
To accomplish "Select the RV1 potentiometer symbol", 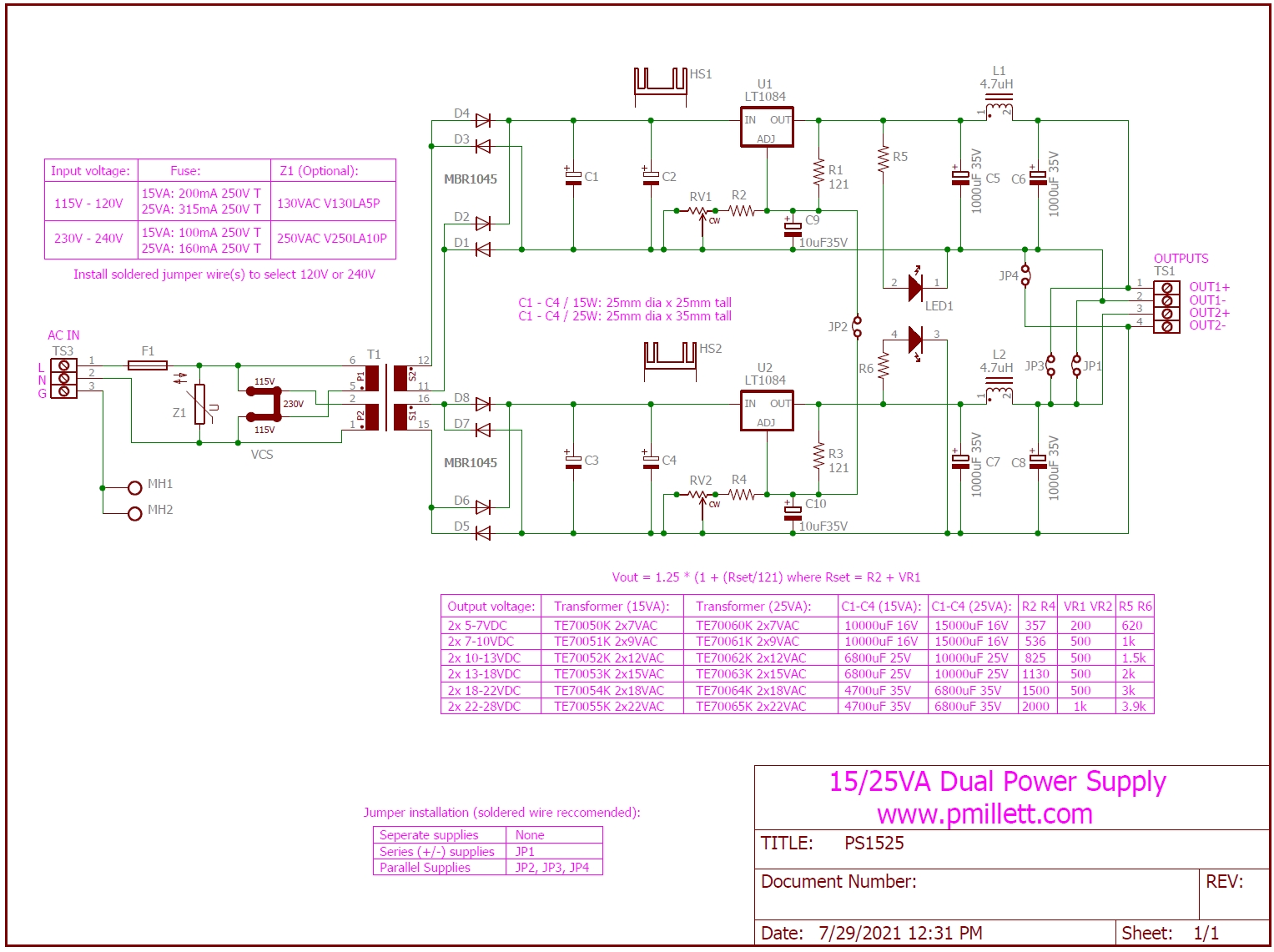I will [701, 212].
